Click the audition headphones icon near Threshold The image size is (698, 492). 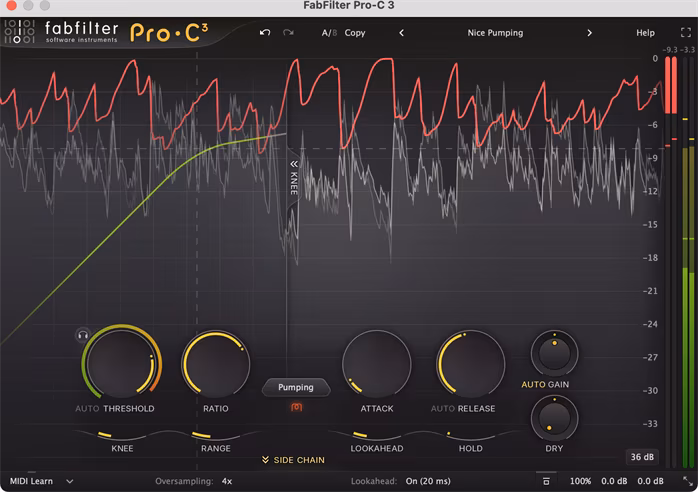click(x=83, y=335)
